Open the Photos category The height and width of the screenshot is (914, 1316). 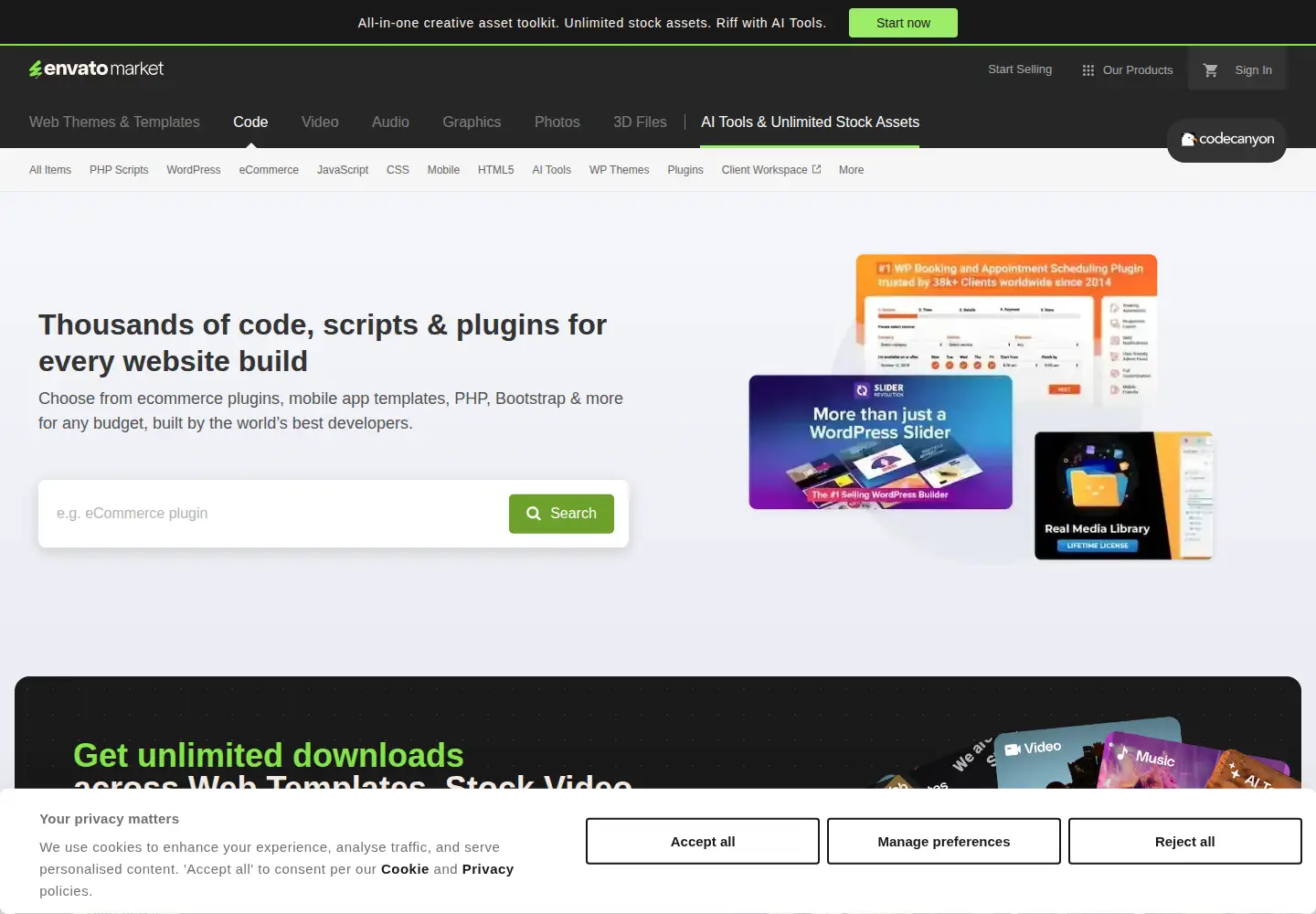(557, 122)
